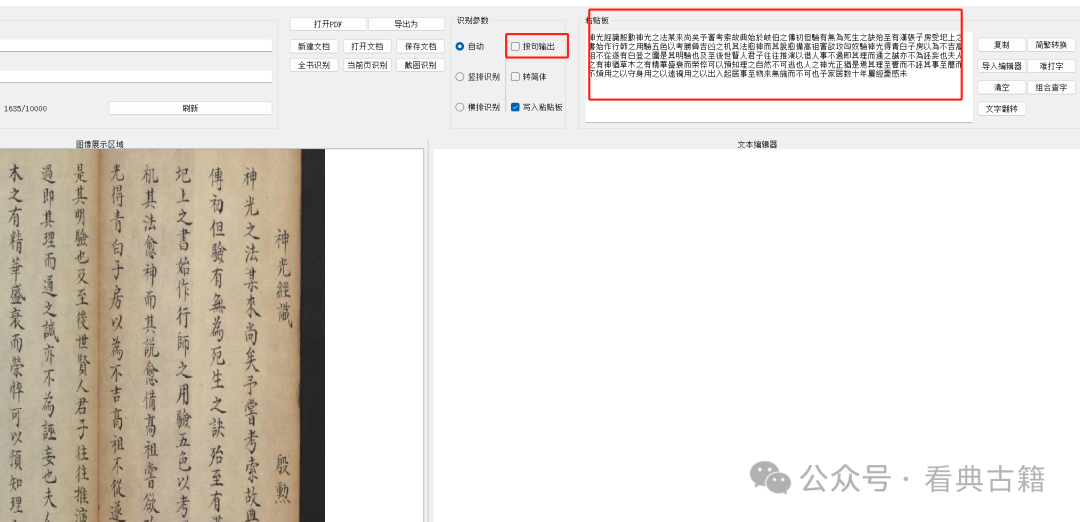Click the 文字翻转 button
The width and height of the screenshot is (1080, 522).
click(x=1001, y=109)
